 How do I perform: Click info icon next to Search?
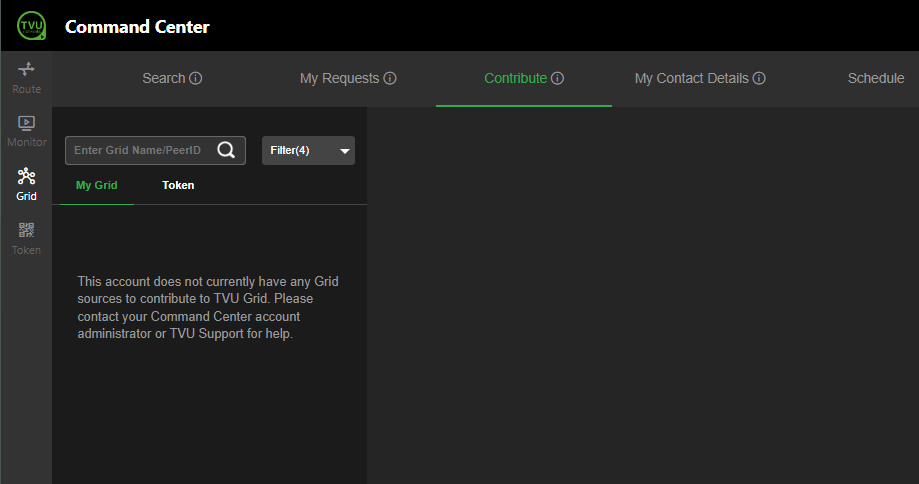[196, 79]
